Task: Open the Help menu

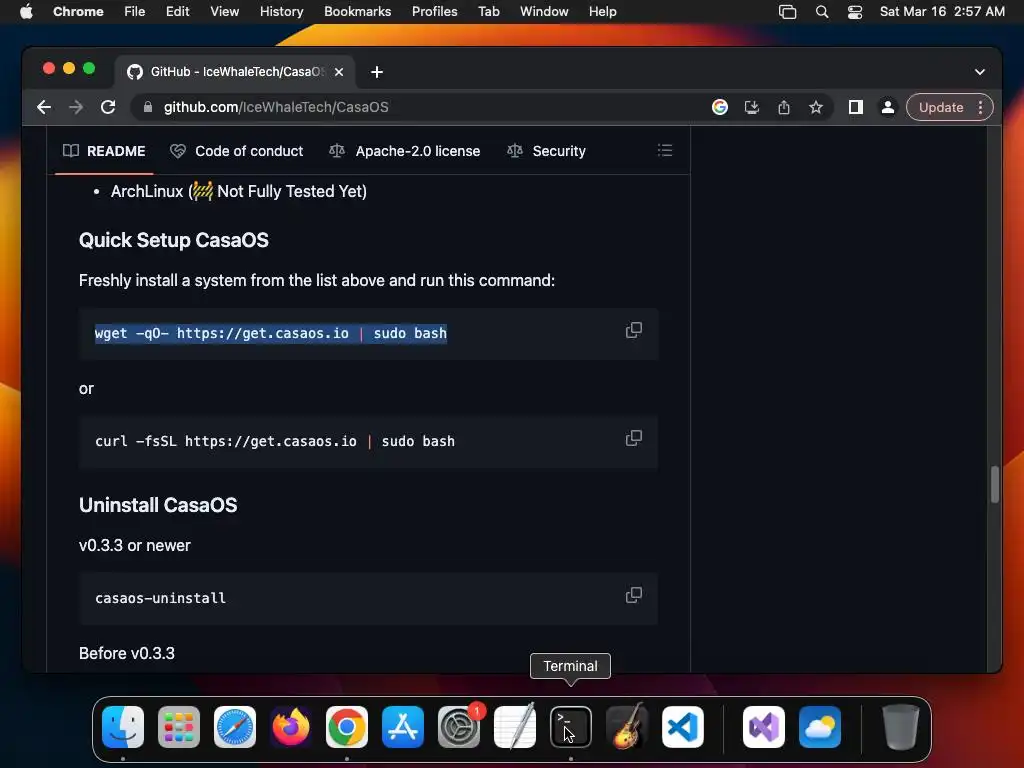Action: click(x=602, y=12)
